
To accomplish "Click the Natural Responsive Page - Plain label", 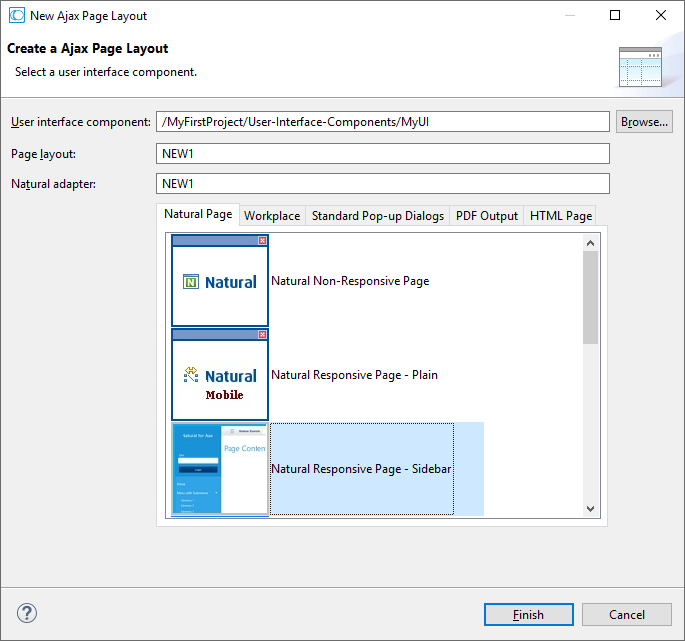I will pos(354,375).
